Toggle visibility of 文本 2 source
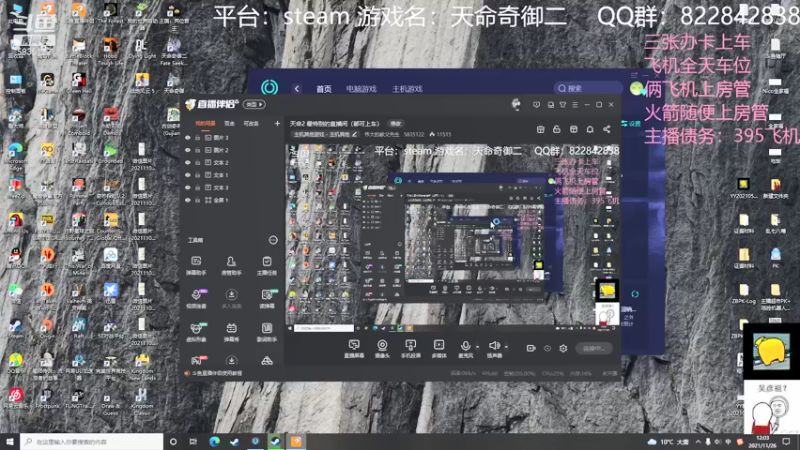Image resolution: width=800 pixels, height=450 pixels. point(188,162)
